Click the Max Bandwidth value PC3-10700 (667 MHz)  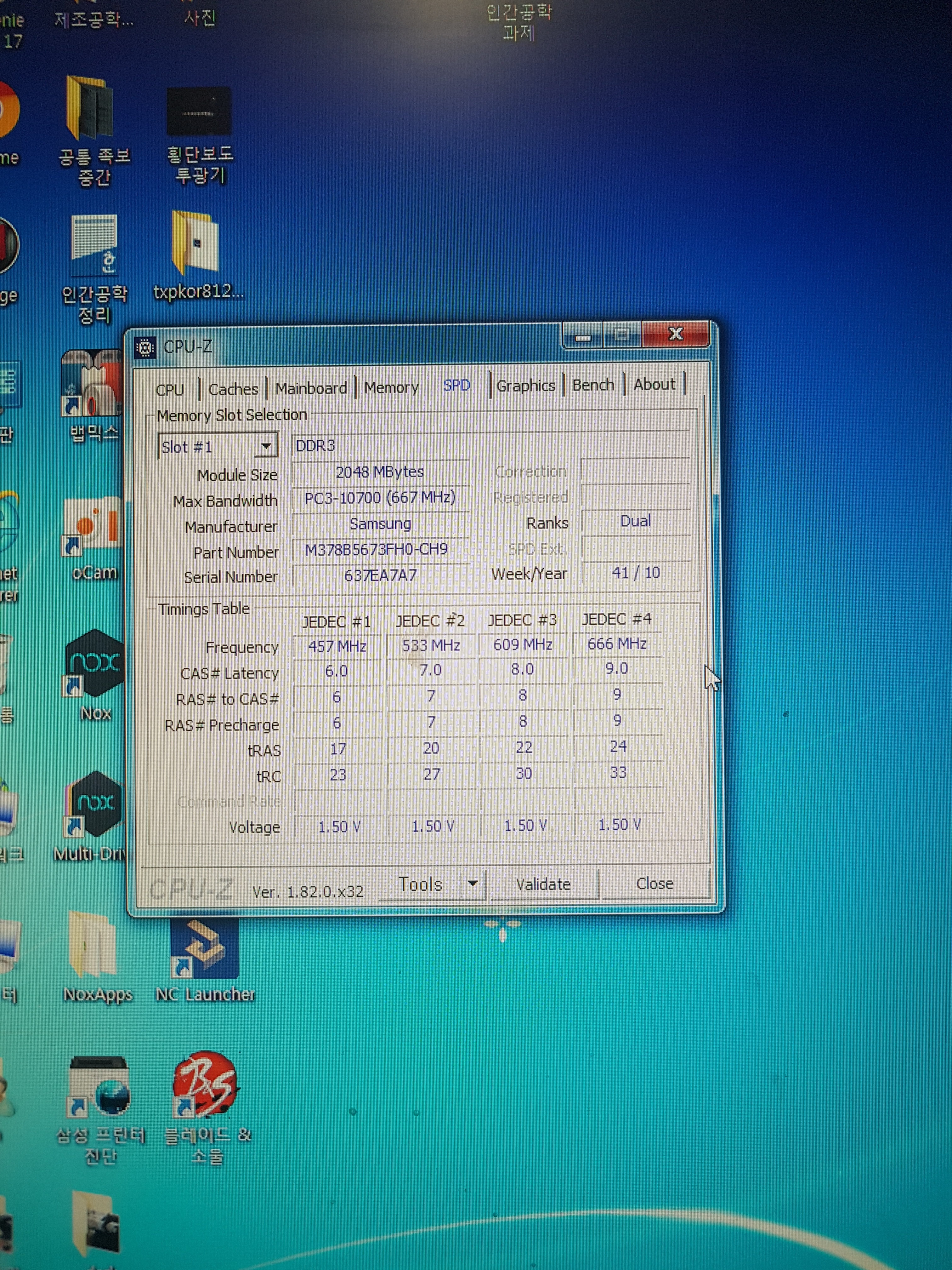380,498
